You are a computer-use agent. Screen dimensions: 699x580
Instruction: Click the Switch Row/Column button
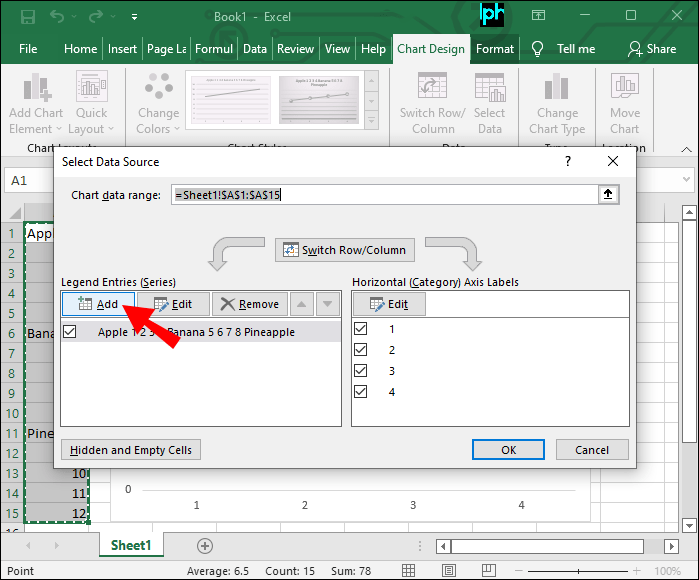[345, 250]
